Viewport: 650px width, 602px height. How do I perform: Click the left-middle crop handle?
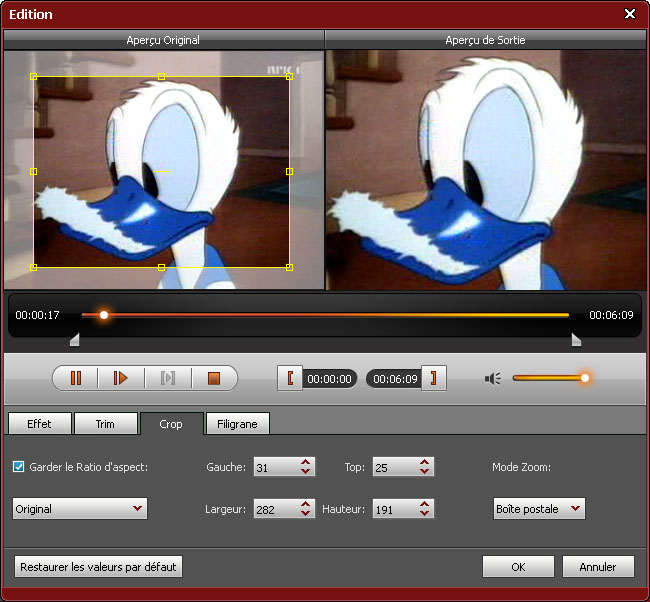point(34,171)
